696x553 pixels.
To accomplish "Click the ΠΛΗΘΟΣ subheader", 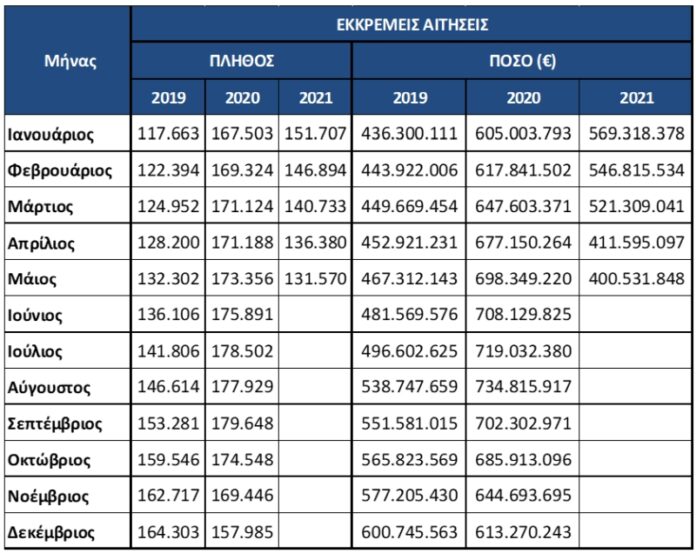I will [x=241, y=60].
